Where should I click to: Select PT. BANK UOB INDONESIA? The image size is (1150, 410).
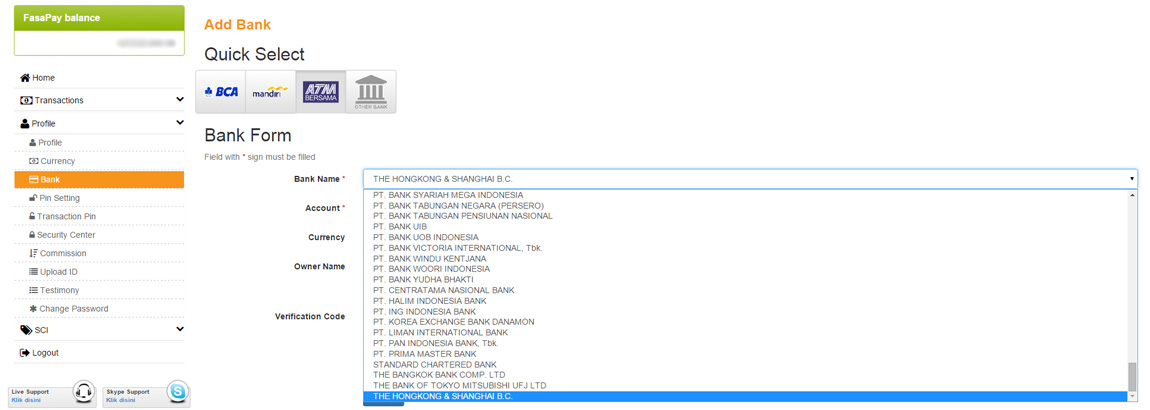(x=745, y=238)
